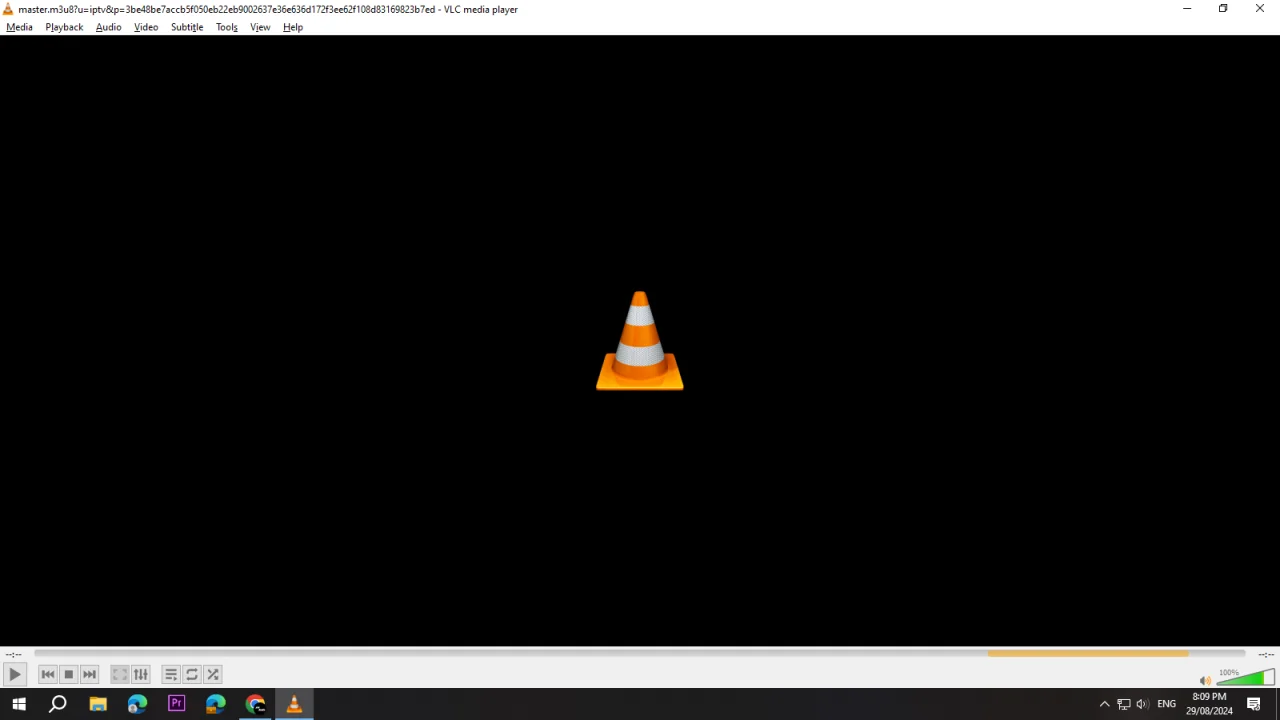Toggle random shuffle playback icon

tap(213, 674)
